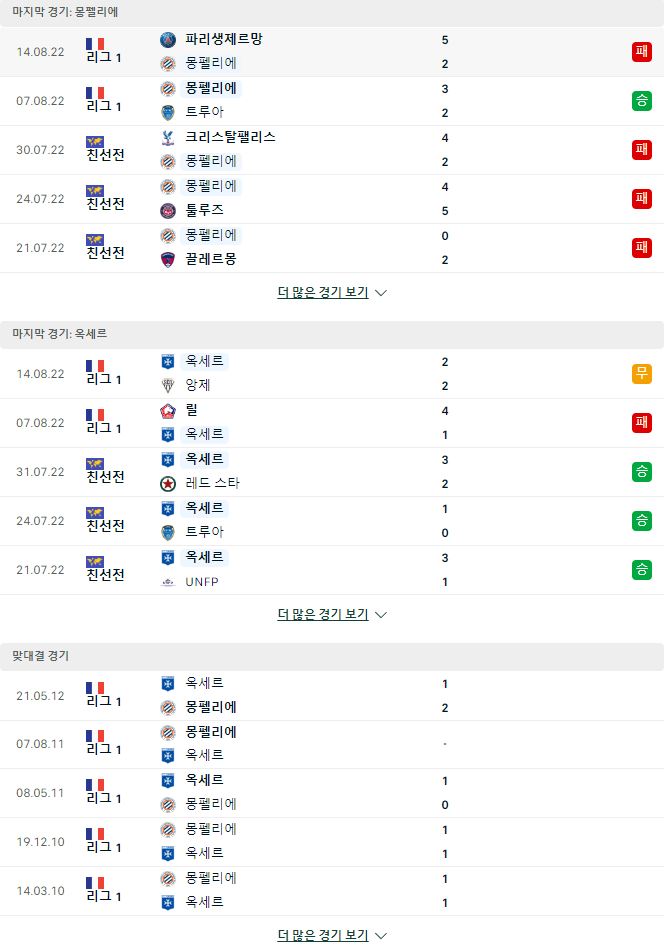Click the Crystal Palace team crest
The height and width of the screenshot is (950, 665).
[x=168, y=138]
